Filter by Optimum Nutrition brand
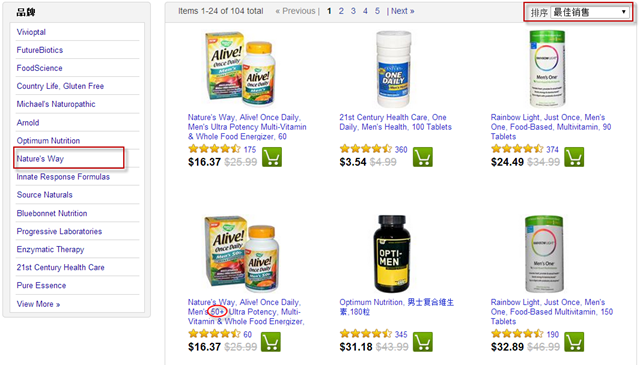Screen dimensions: 640x365 point(48,140)
